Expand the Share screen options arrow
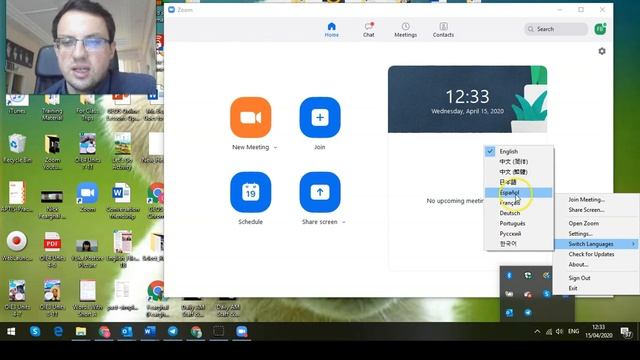The width and height of the screenshot is (640, 360). 344,222
